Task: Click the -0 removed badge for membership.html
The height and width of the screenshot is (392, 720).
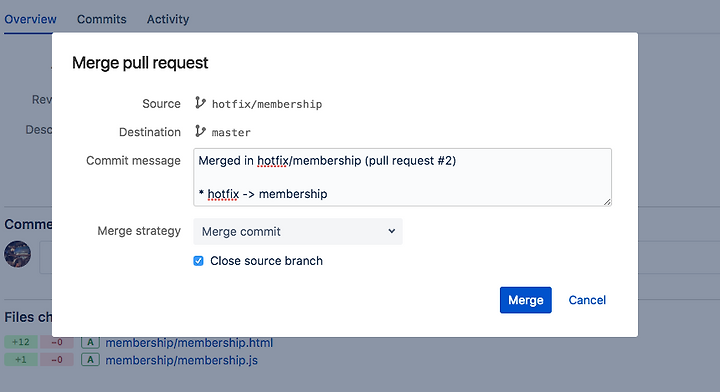Action: pos(56,342)
